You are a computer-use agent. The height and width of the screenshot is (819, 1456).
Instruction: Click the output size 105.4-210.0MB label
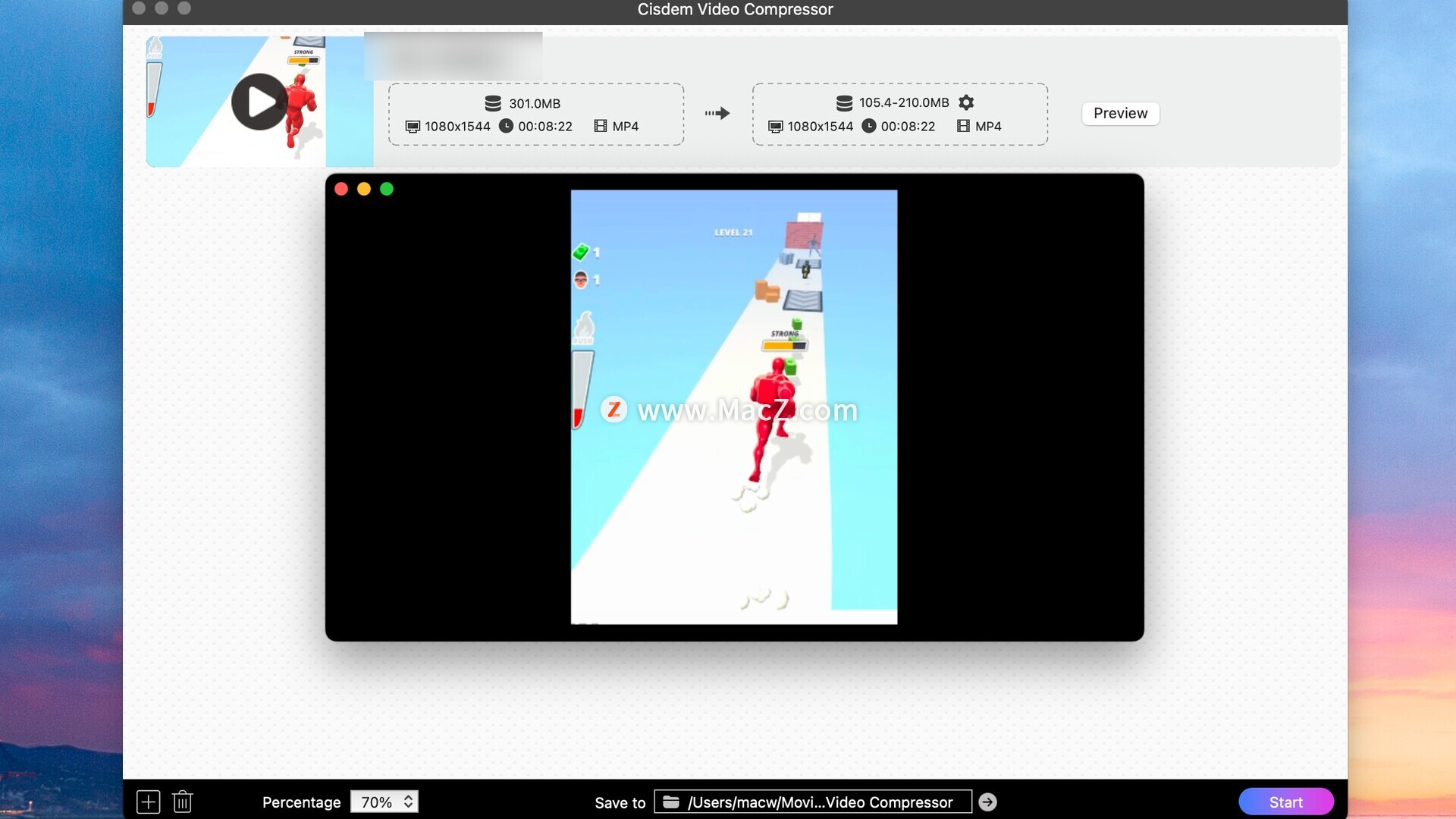pos(903,102)
